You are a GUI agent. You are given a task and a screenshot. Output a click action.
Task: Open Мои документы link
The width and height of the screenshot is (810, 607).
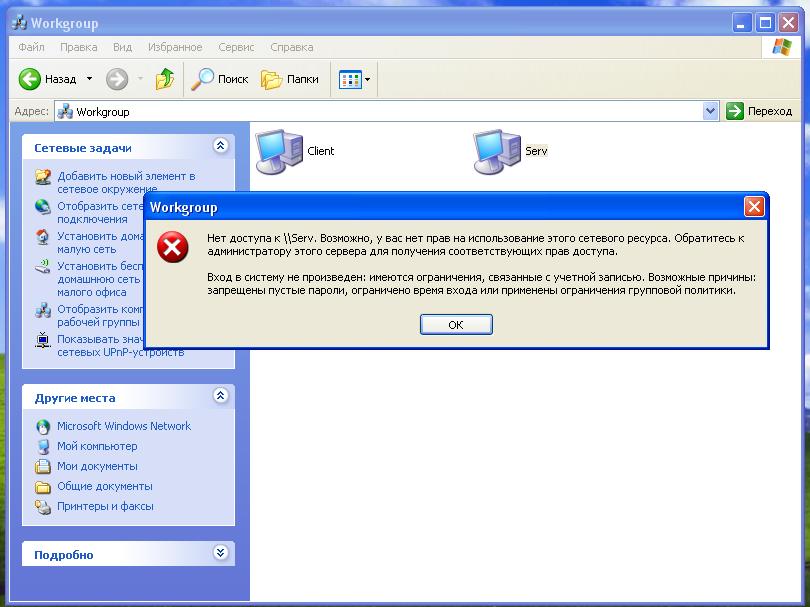[x=97, y=466]
